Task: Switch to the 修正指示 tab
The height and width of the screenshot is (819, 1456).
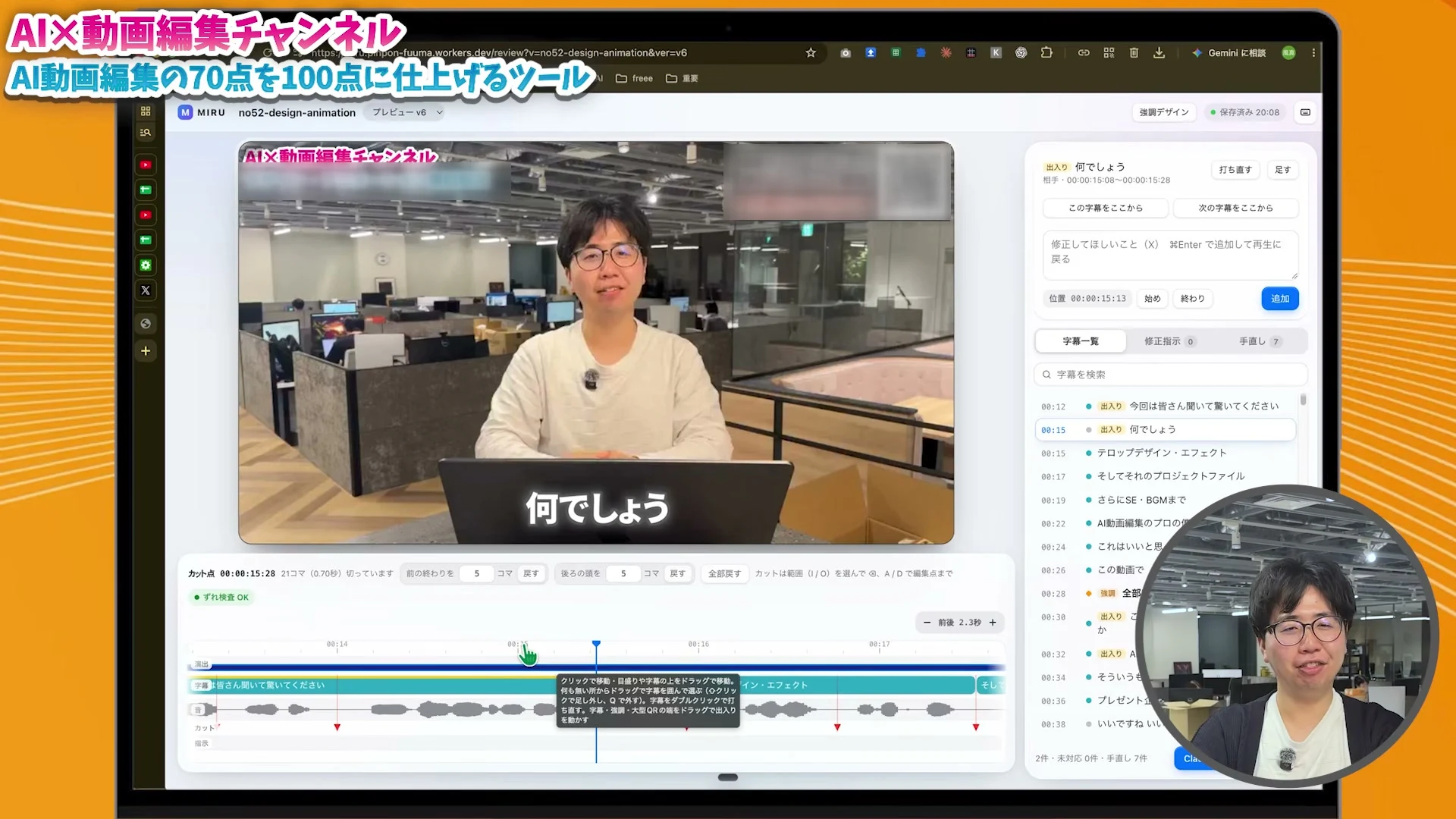Action: 1169,341
